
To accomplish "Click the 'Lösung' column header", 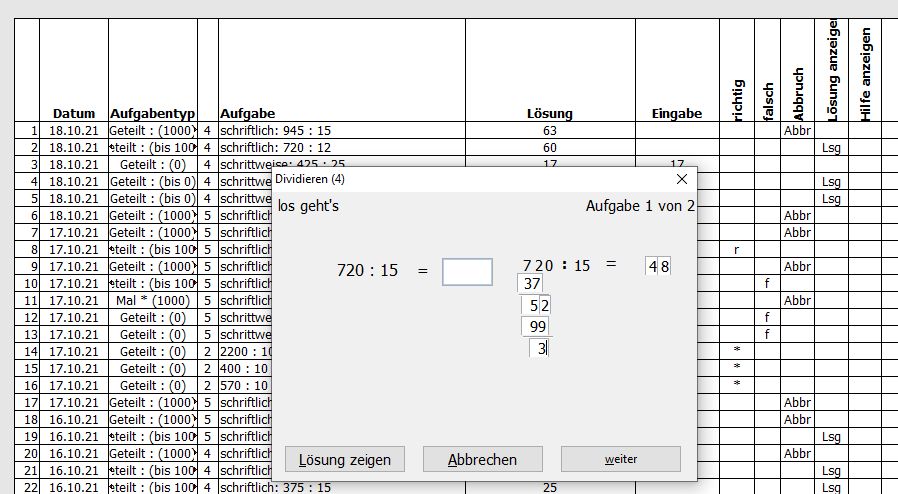I will [549, 113].
